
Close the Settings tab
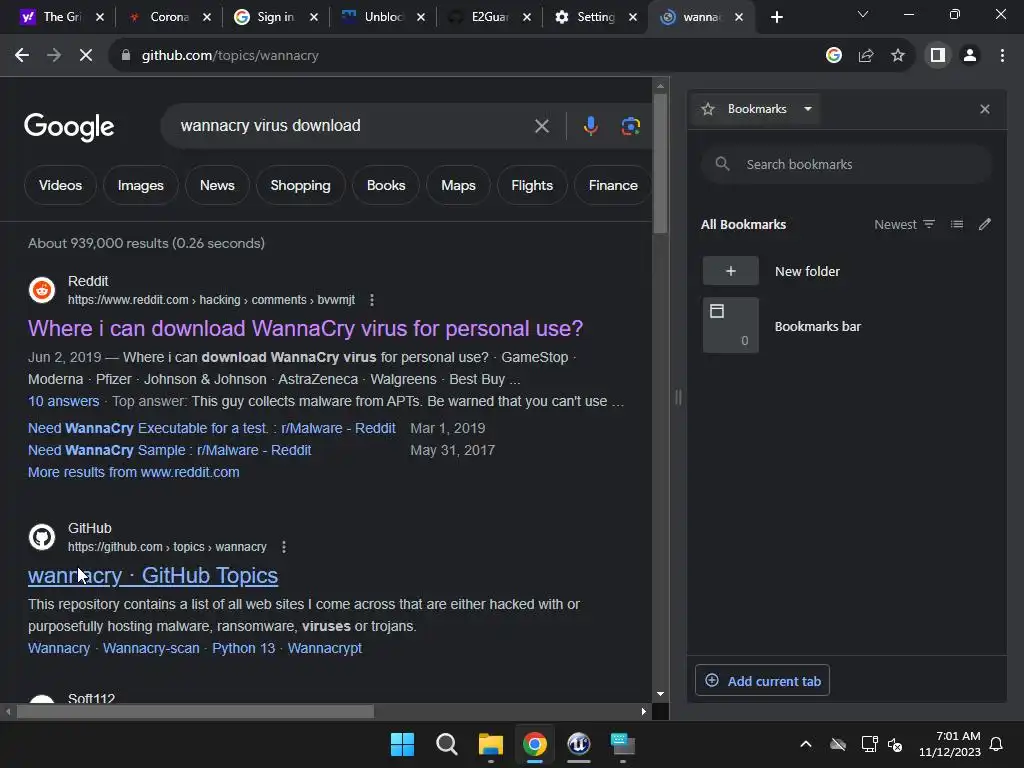click(x=633, y=18)
